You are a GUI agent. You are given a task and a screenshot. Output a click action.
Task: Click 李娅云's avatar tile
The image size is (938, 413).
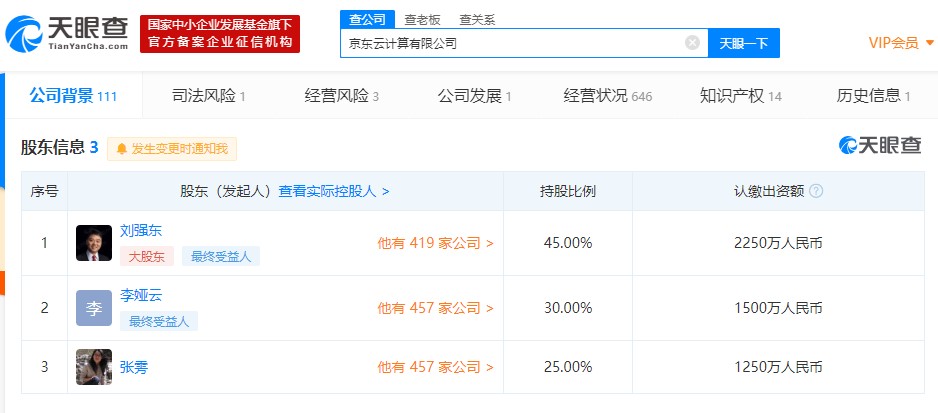tap(94, 308)
